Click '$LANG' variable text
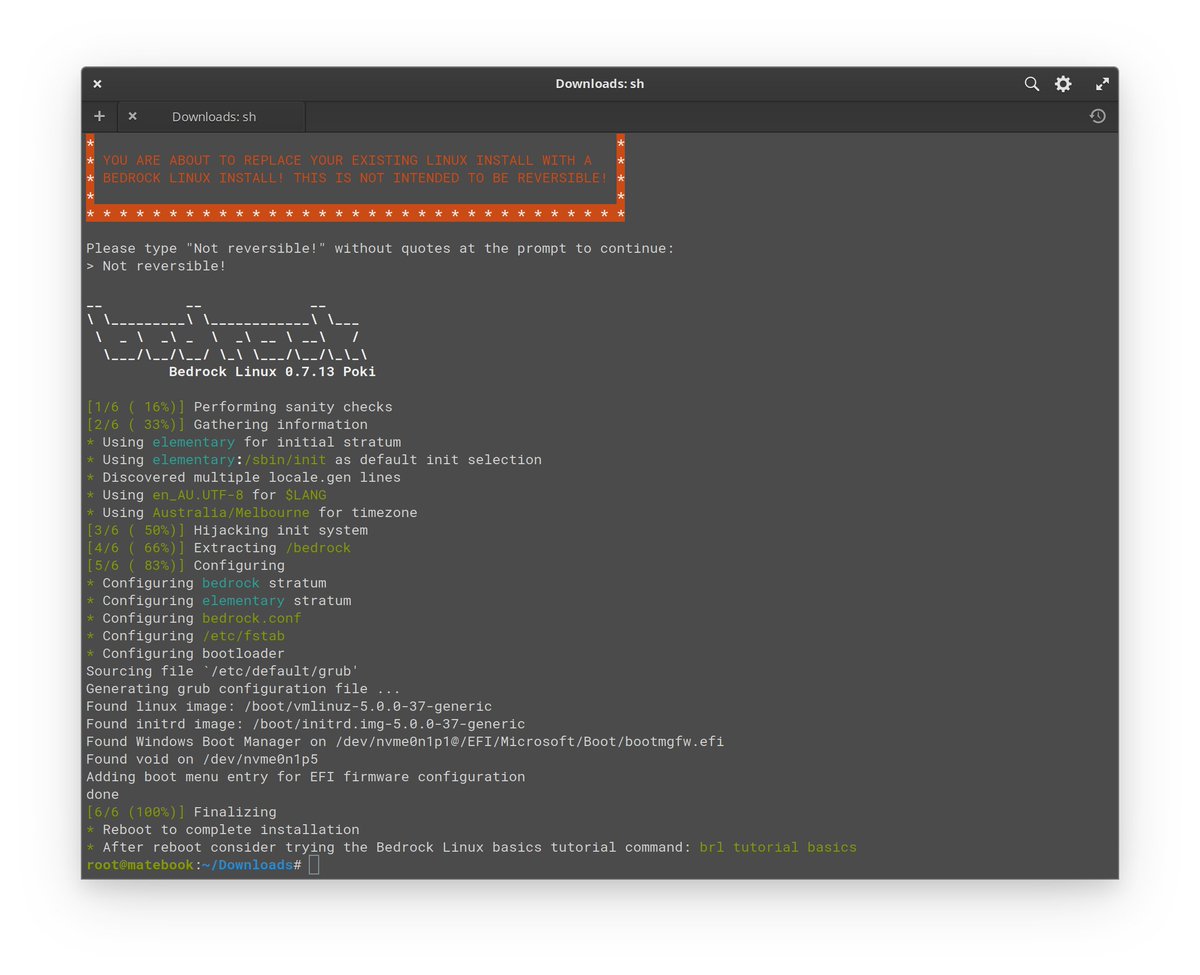Screen dimensions: 1200x975 tap(306, 495)
